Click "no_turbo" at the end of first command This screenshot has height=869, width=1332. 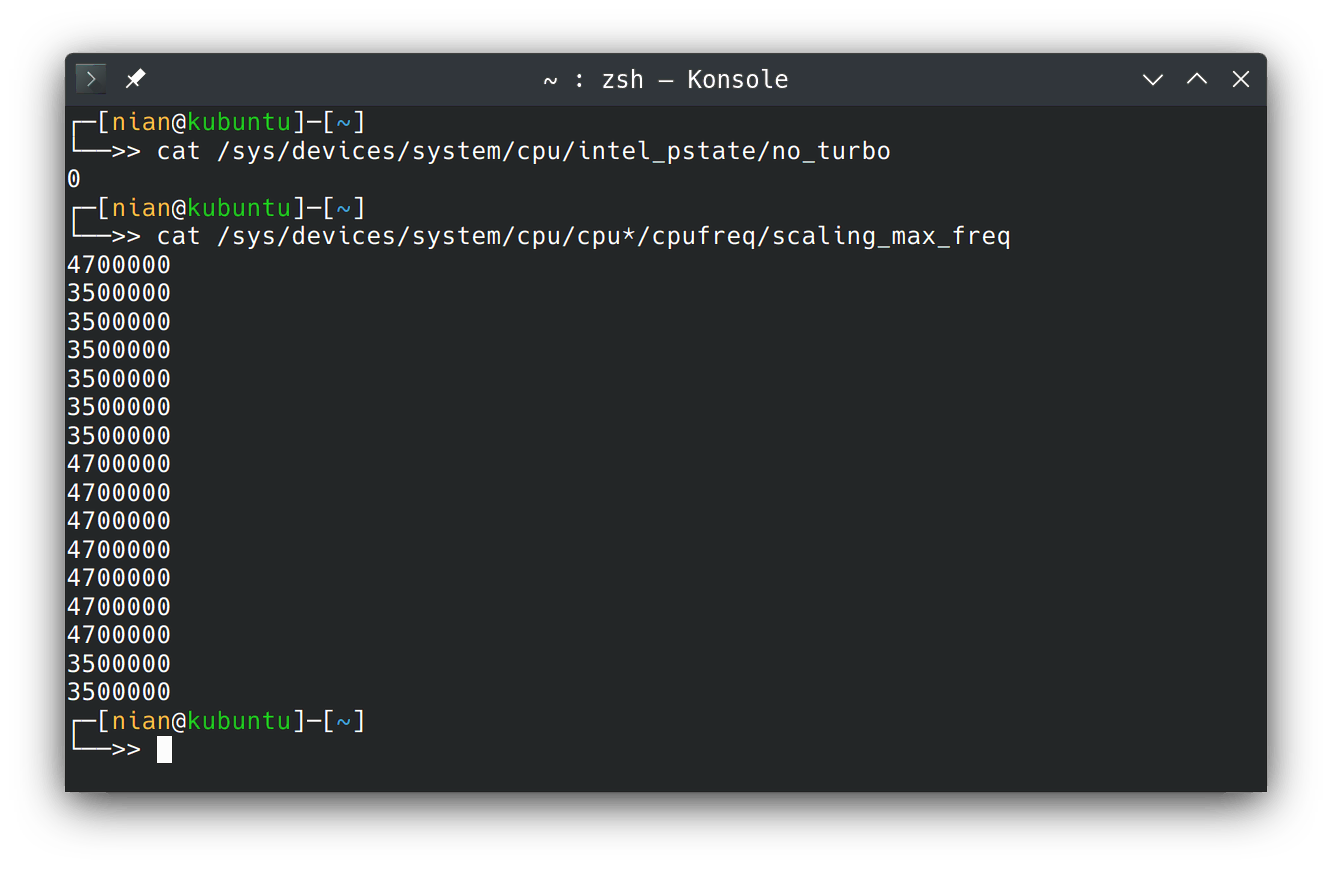point(831,151)
